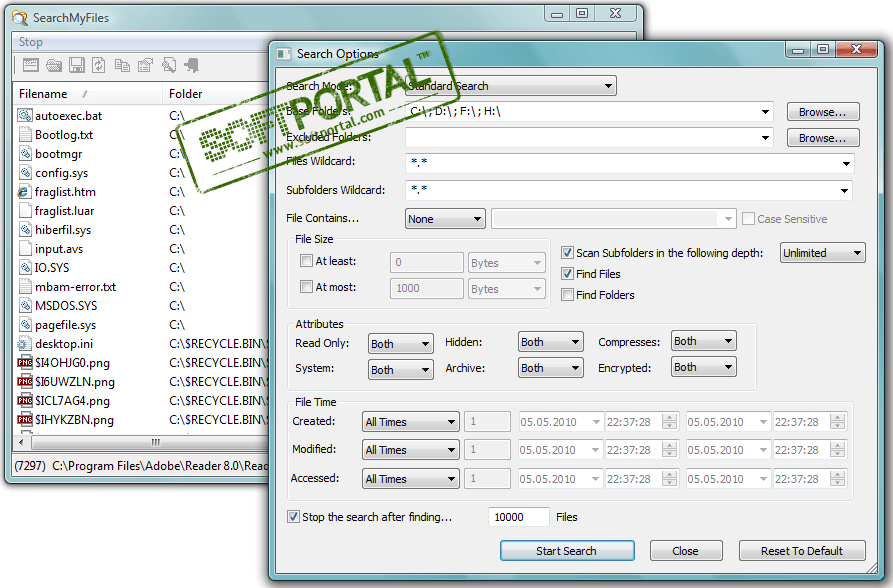This screenshot has width=893, height=588.
Task: Open the Subfolders Wildcard dropdown arrow
Action: pyautogui.click(x=845, y=190)
